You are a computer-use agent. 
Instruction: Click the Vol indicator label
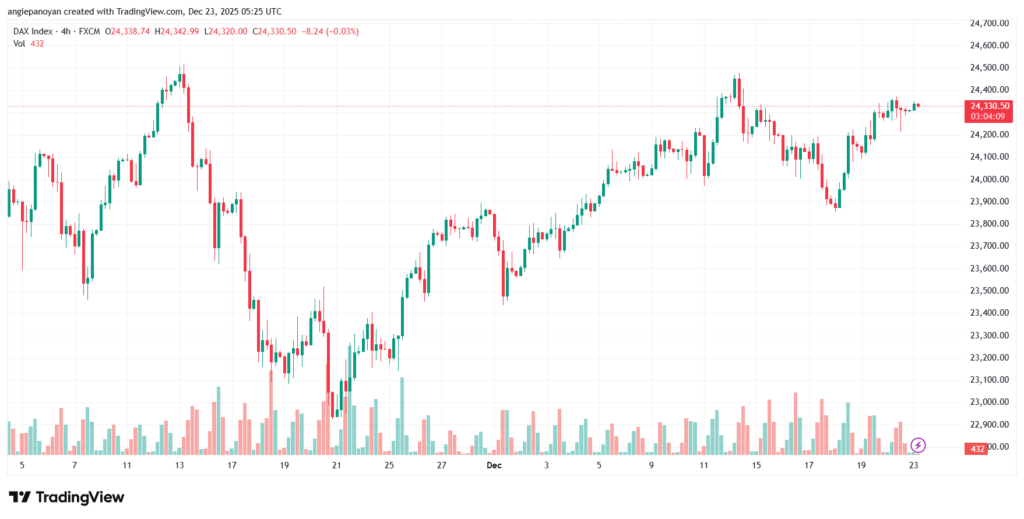(19, 45)
